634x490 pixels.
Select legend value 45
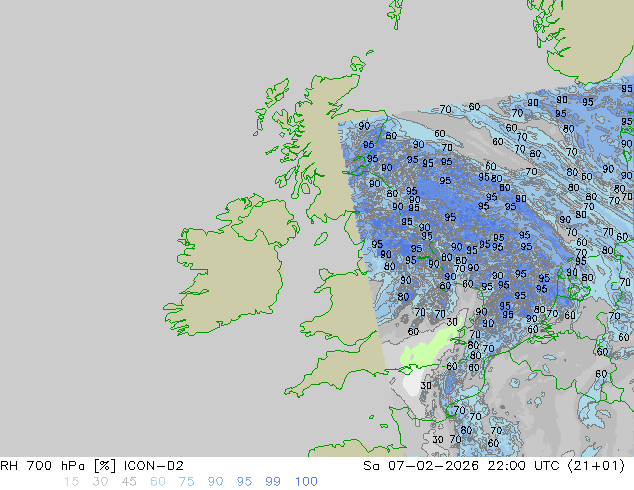tap(129, 482)
